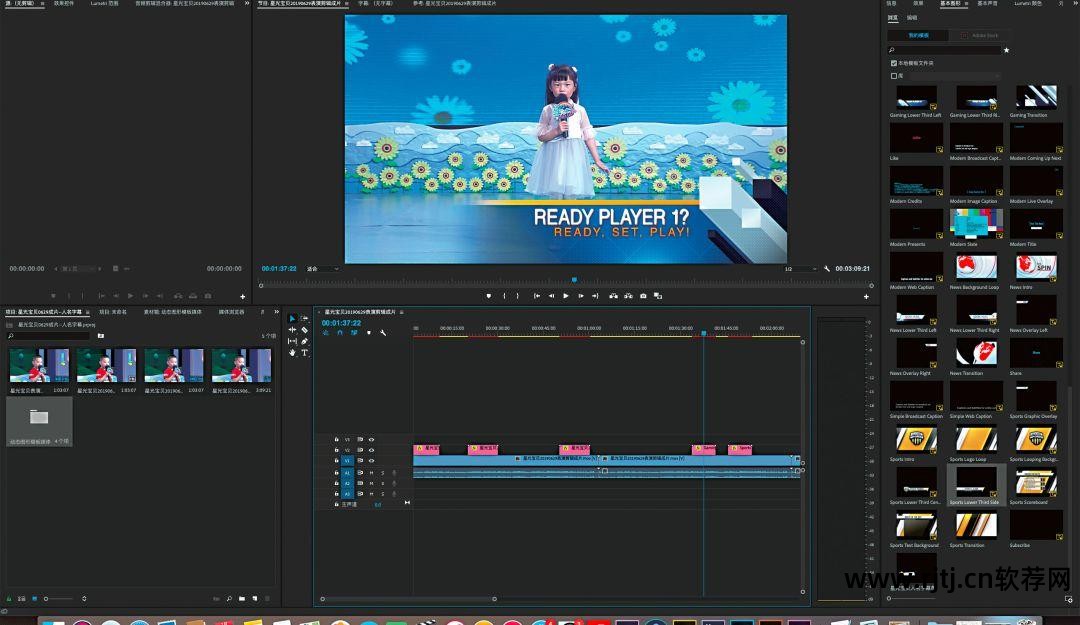Viewport: 1080px width, 625px height.
Task: Uncheck the local templates folder checkbox
Action: [x=894, y=63]
